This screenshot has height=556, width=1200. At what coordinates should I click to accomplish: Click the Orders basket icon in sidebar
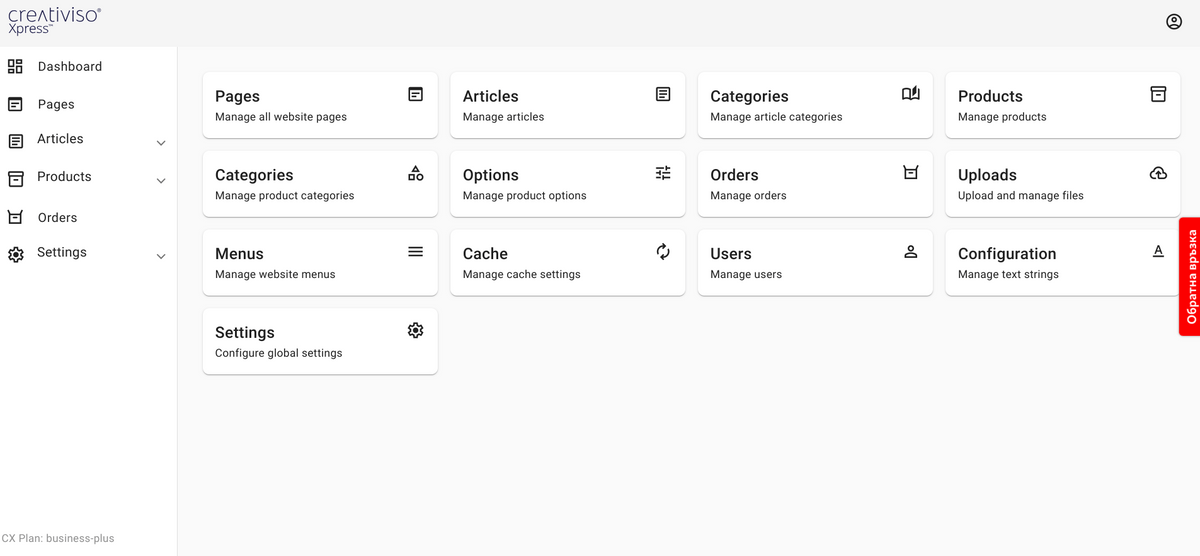[15, 217]
